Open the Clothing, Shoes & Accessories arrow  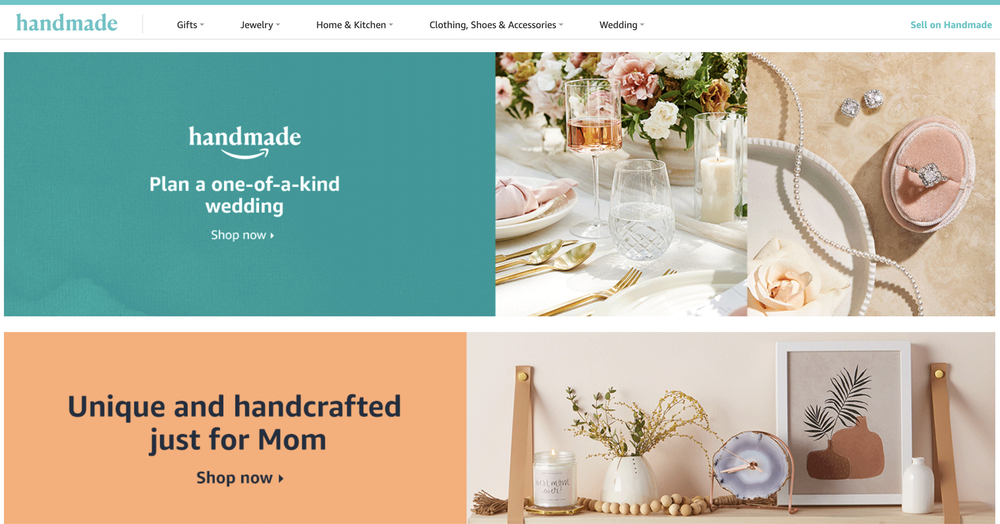click(x=561, y=25)
